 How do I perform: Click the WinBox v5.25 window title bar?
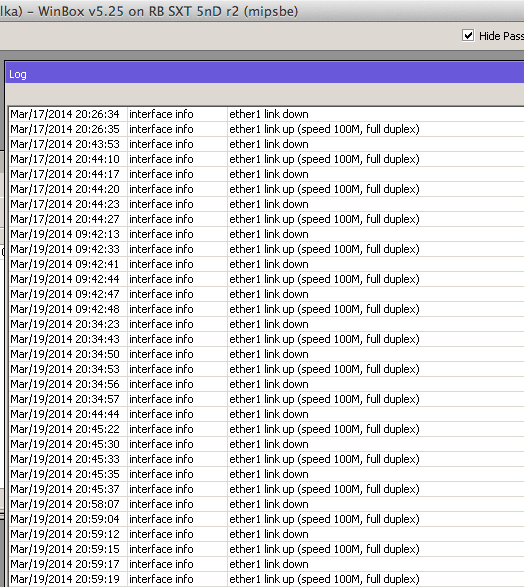click(x=262, y=11)
